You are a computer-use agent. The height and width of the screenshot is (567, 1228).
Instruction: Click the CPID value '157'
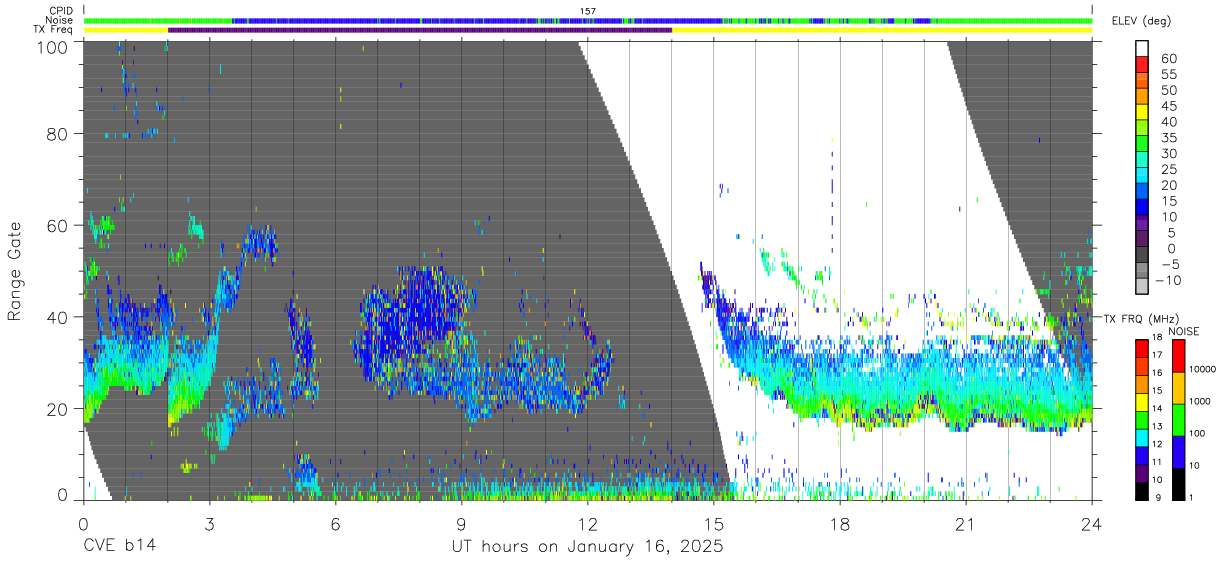(x=588, y=11)
